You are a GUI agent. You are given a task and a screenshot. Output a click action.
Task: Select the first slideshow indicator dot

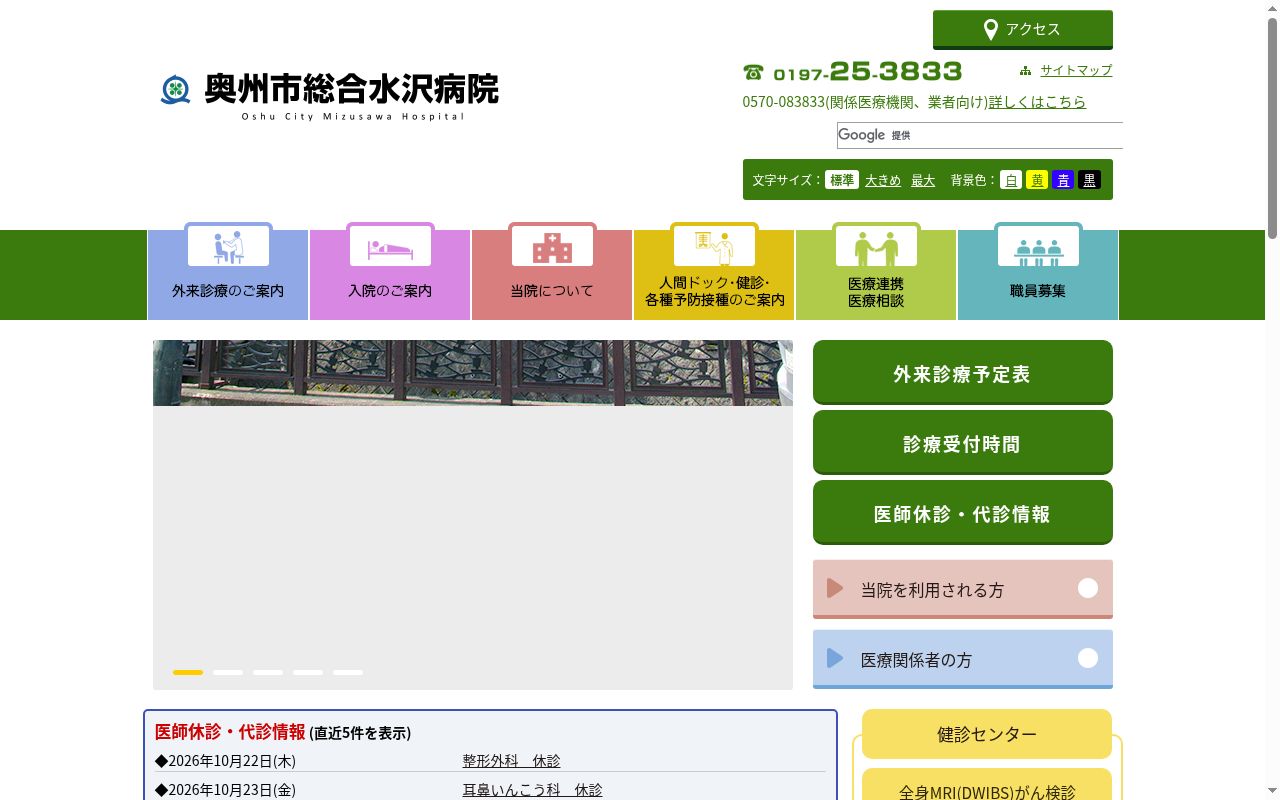point(188,672)
